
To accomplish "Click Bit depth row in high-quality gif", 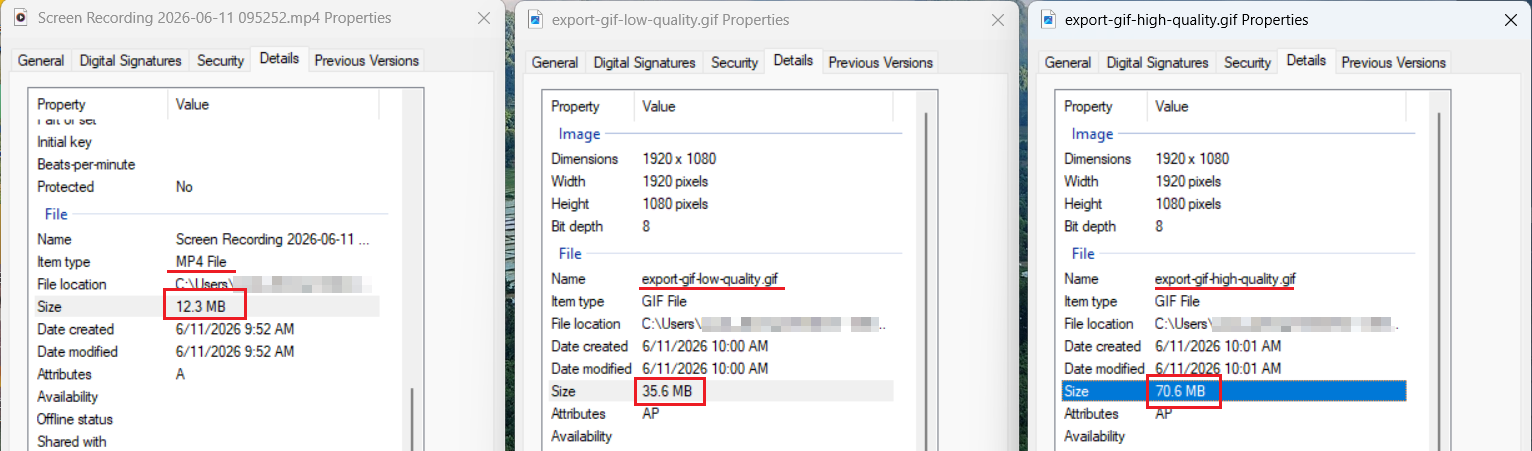I will pos(1233,226).
